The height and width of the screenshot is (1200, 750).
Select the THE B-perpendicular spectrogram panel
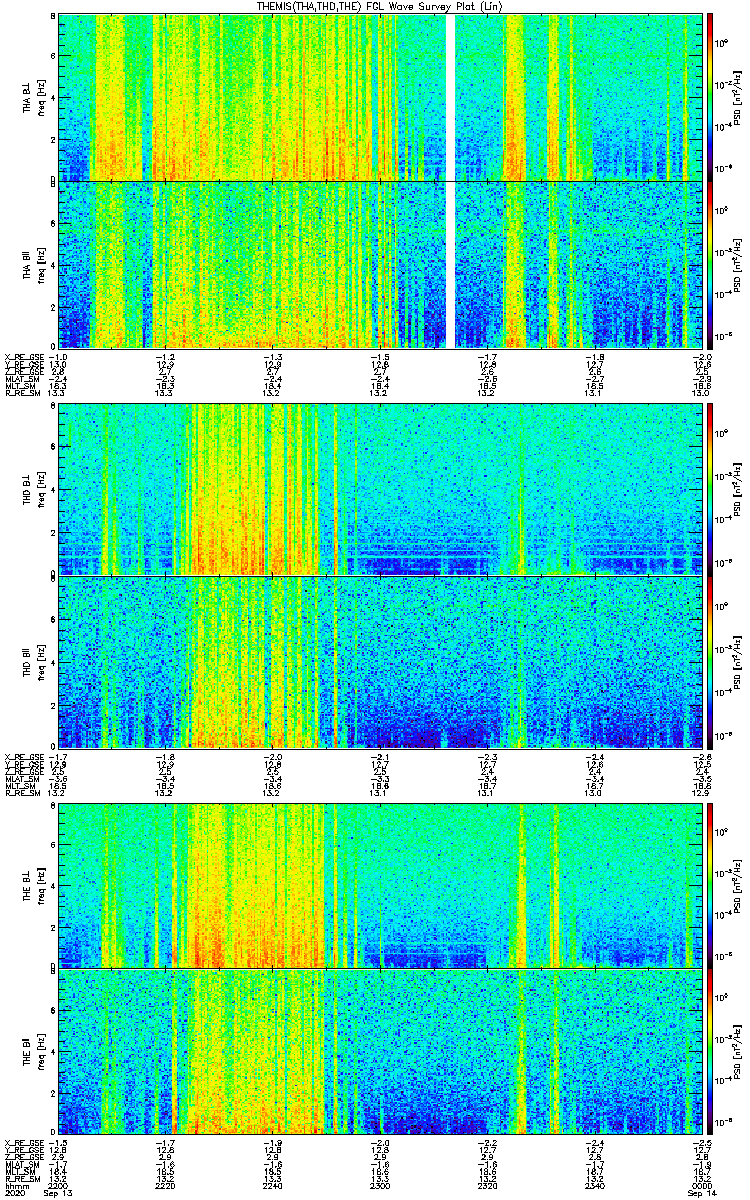pyautogui.click(x=379, y=884)
